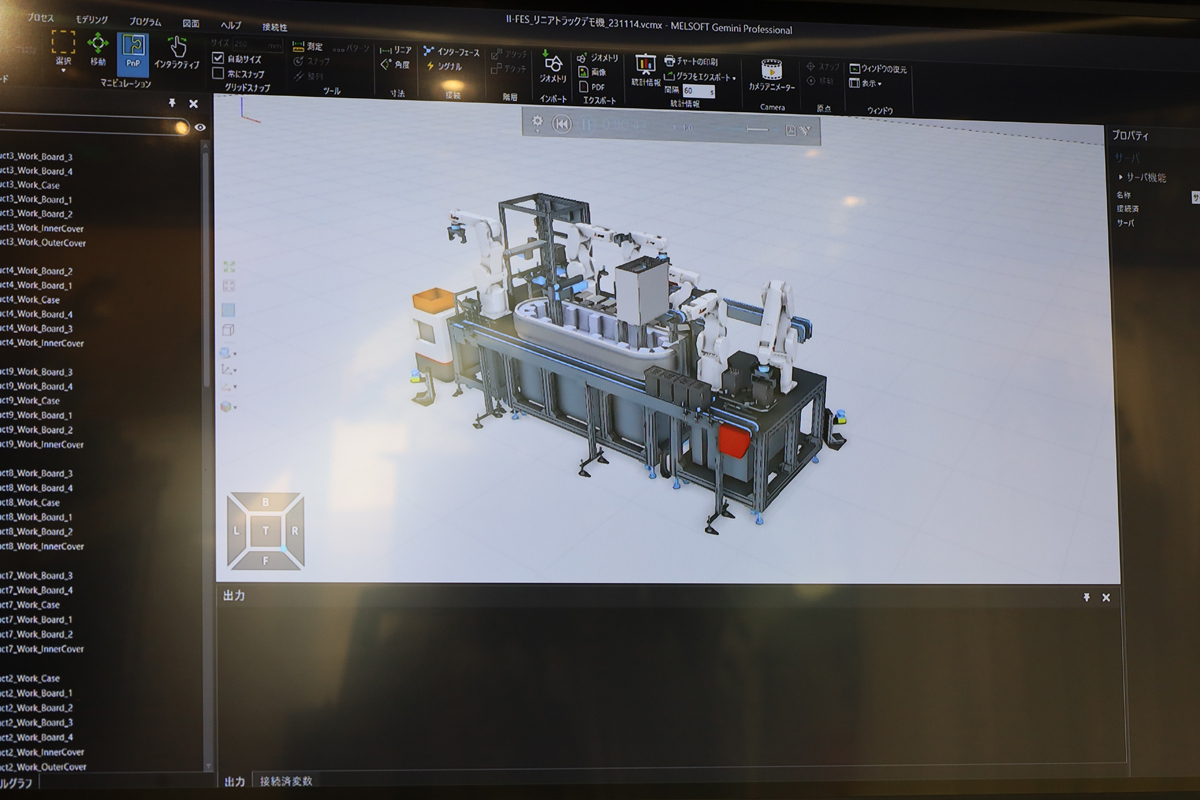Add a リニア linear dimension

click(396, 50)
